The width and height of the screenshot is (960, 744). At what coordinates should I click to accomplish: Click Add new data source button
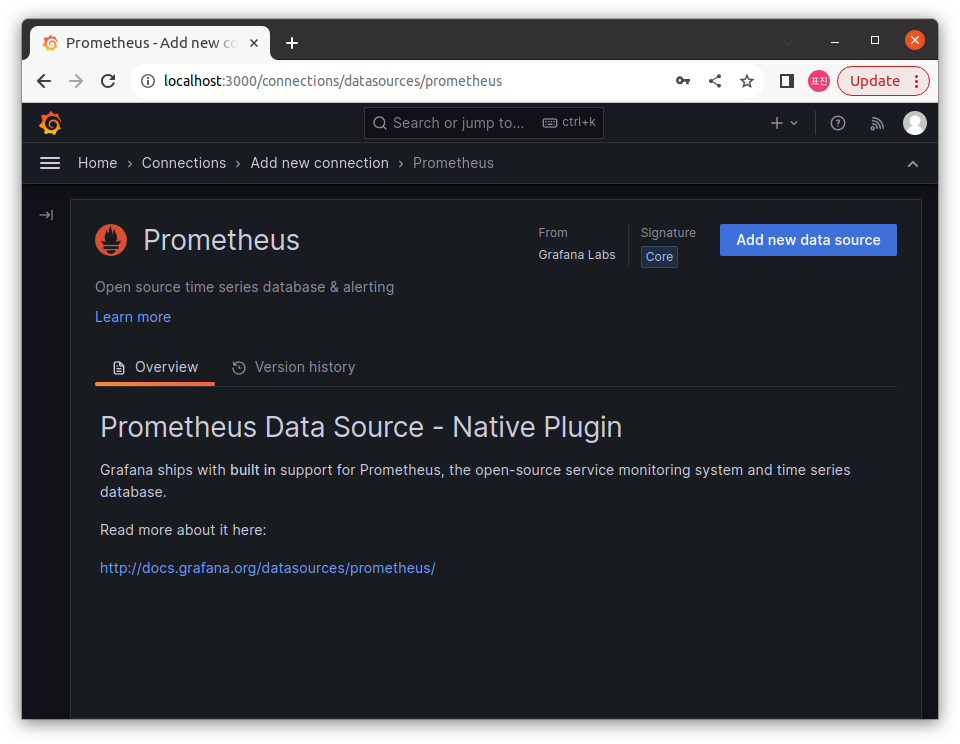(x=808, y=240)
